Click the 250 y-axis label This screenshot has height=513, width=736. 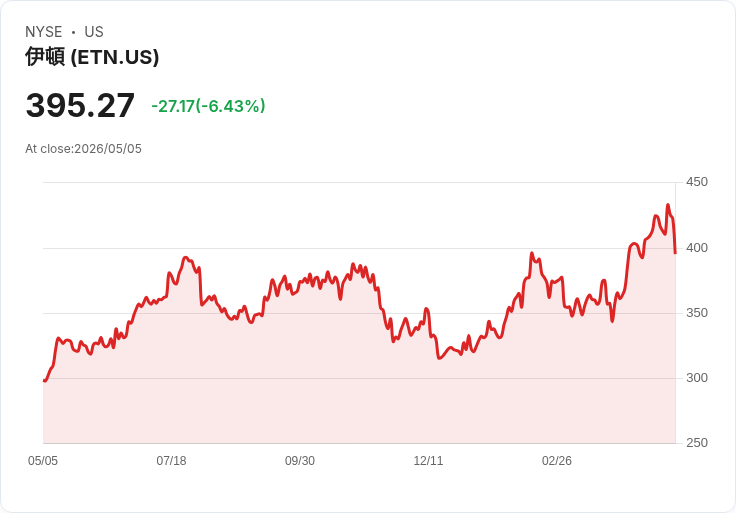[x=697, y=443]
